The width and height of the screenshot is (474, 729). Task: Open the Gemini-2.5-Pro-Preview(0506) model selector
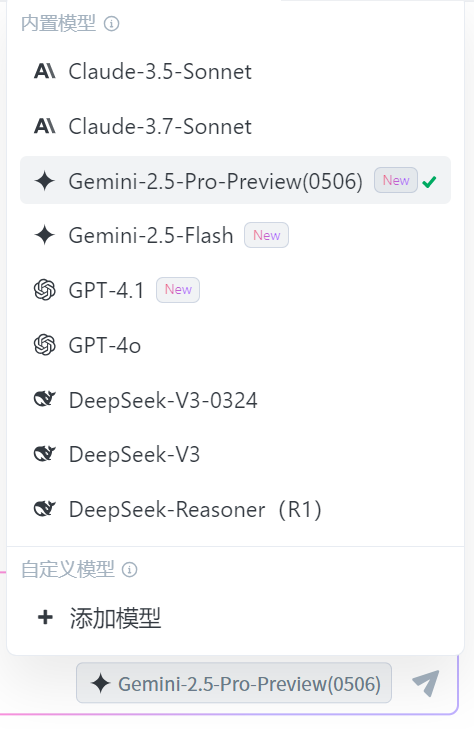pos(234,683)
